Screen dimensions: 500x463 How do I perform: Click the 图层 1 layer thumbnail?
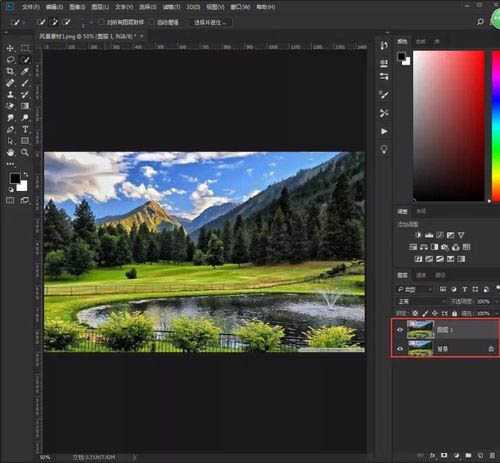pyautogui.click(x=420, y=330)
